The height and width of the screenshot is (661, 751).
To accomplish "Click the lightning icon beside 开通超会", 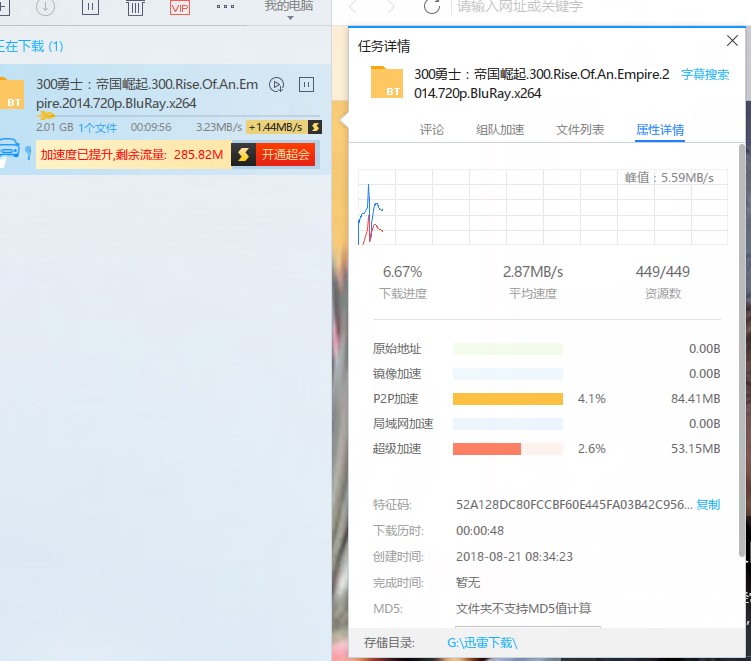I will point(243,154).
